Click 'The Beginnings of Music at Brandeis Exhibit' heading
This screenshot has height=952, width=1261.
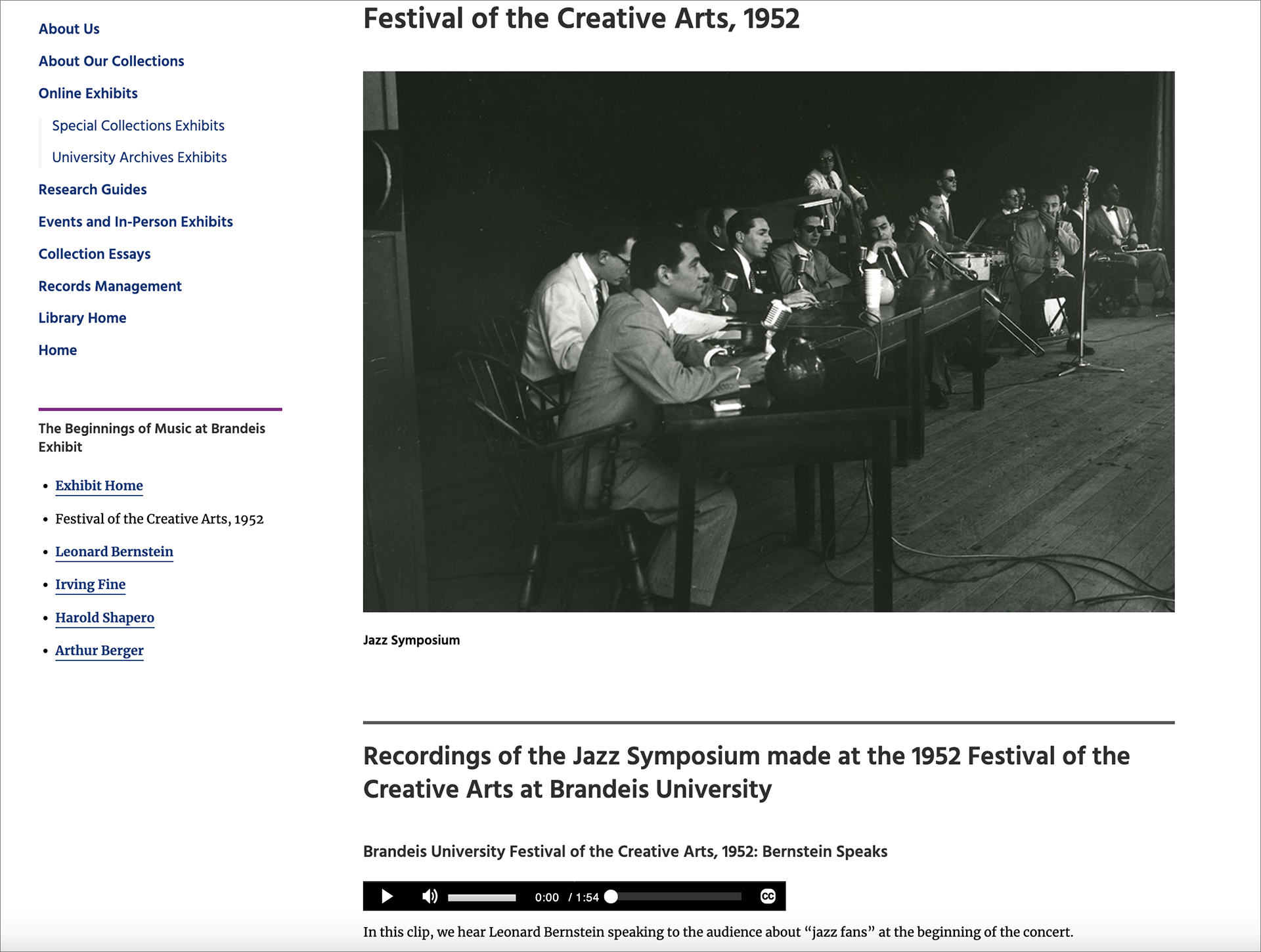pyautogui.click(x=152, y=438)
